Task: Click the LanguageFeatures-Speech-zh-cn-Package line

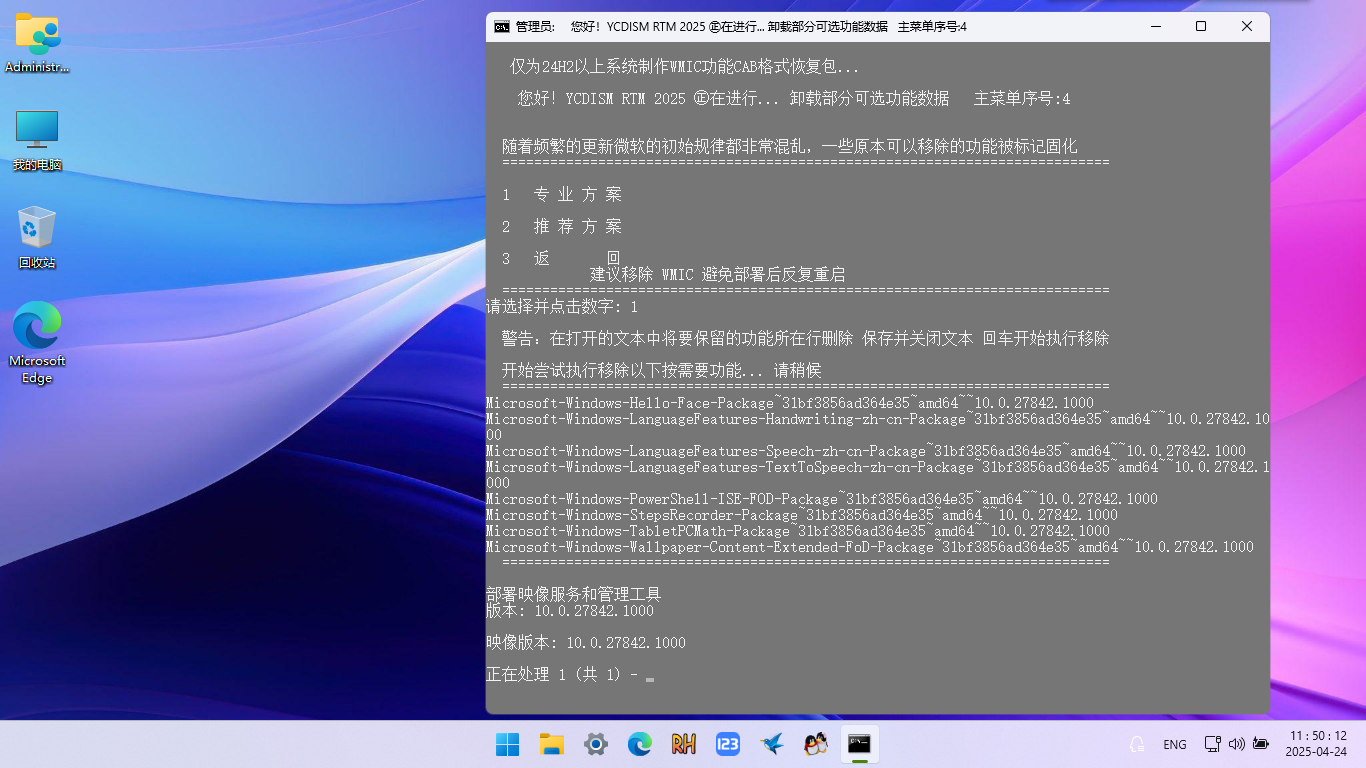Action: click(866, 451)
